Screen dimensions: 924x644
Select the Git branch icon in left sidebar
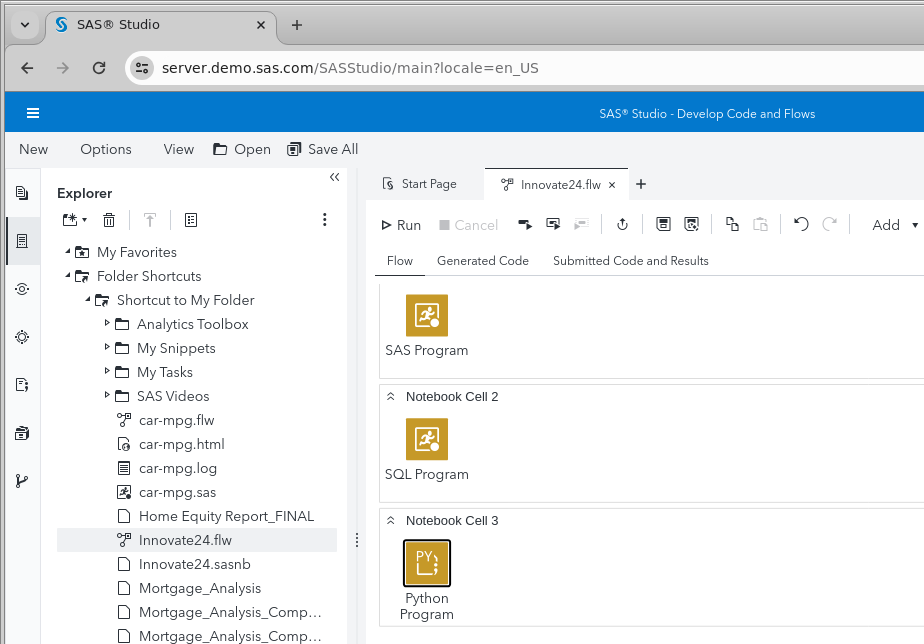(x=21, y=481)
